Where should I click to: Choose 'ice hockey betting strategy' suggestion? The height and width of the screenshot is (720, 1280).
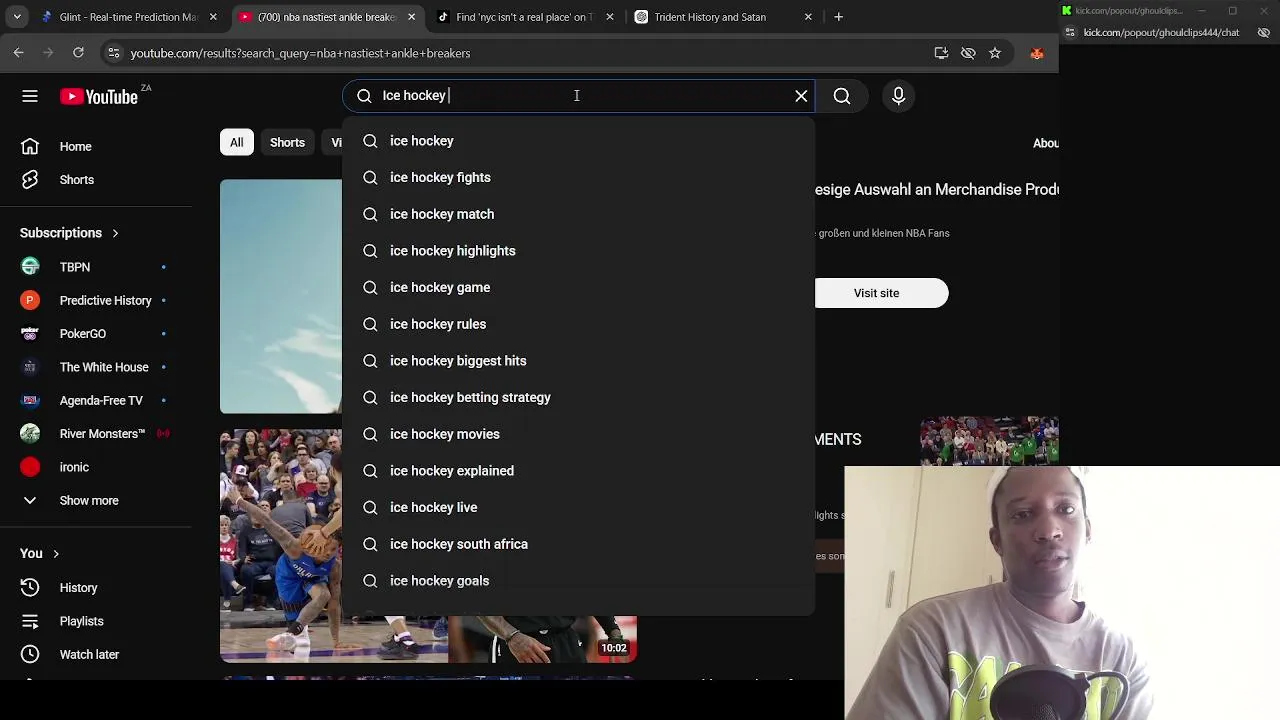coord(578,397)
